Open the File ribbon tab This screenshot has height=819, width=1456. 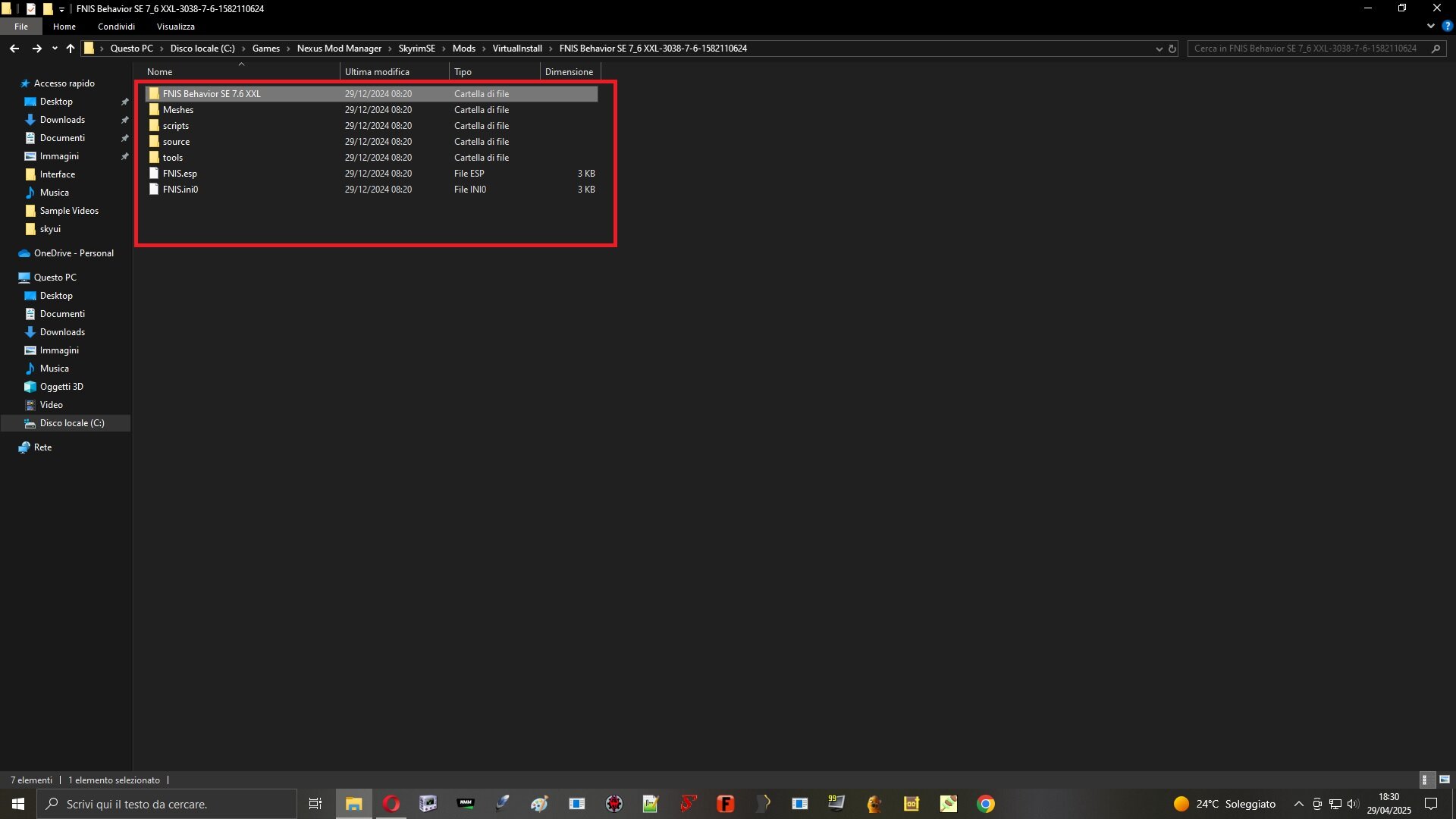click(x=21, y=27)
